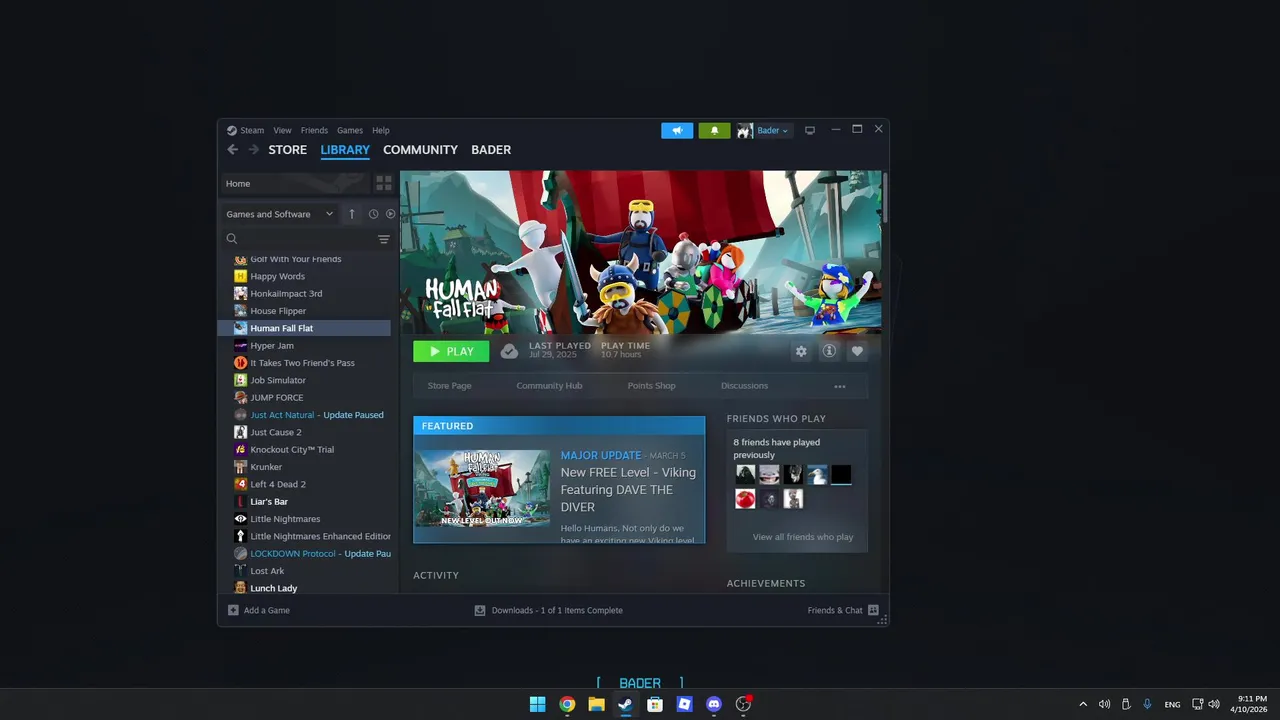1280x720 pixels.
Task: Click the game page vertical scrollbar
Action: (884, 197)
